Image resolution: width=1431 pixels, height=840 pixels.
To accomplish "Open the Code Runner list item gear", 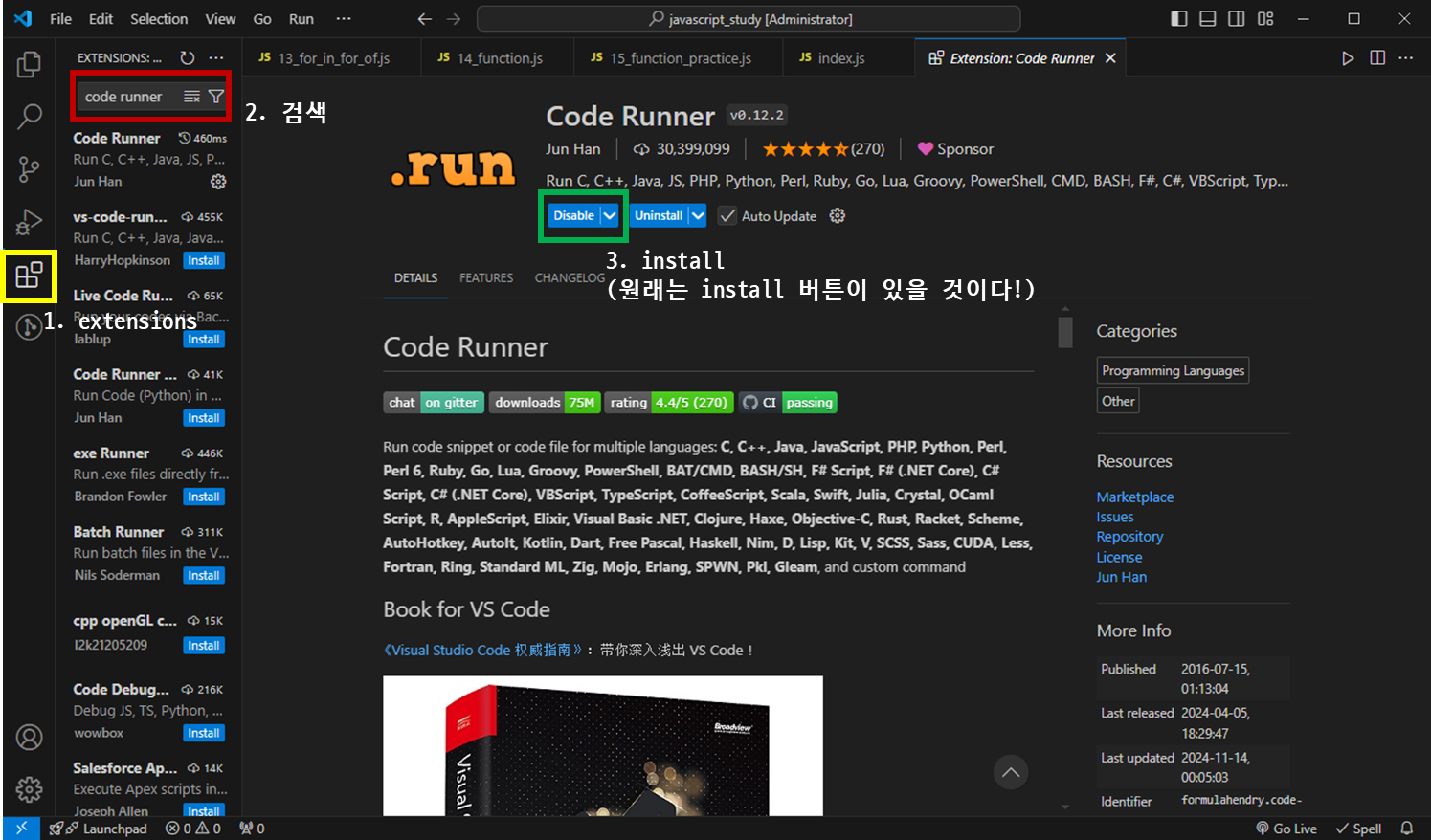I will [x=218, y=182].
